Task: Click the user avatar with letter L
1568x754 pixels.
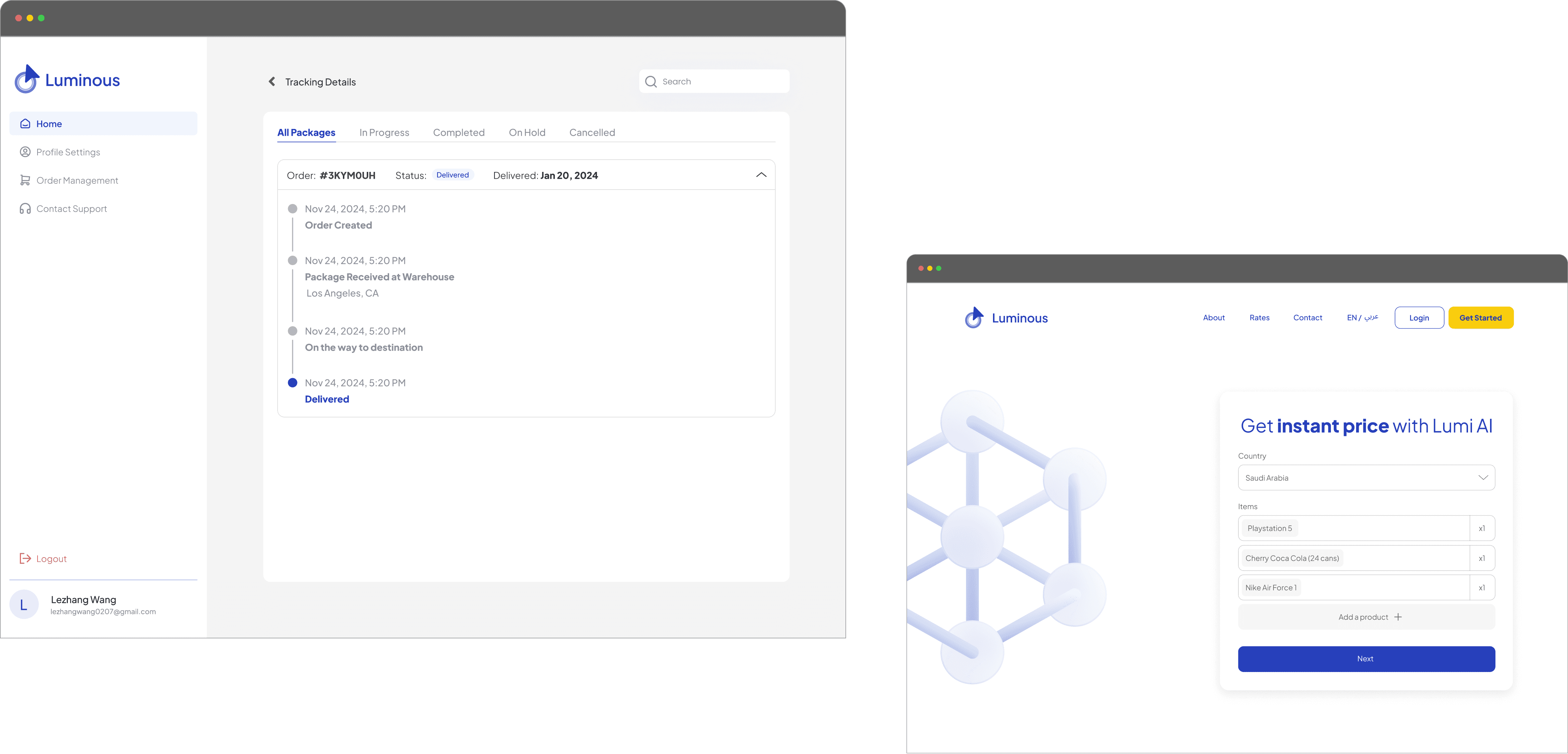Action: tap(24, 605)
